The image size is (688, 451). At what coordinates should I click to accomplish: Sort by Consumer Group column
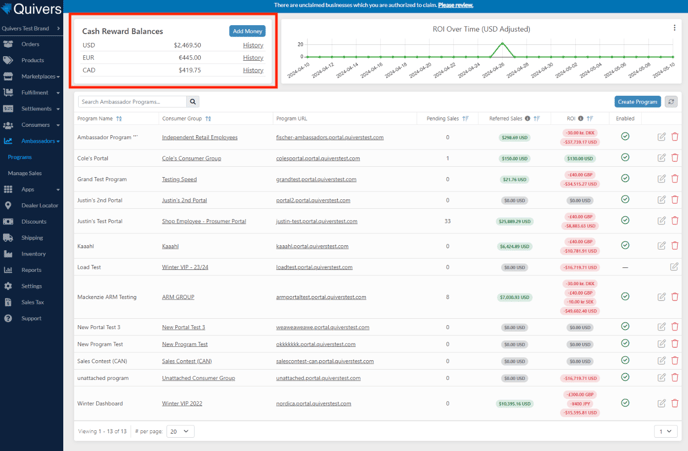click(x=208, y=118)
